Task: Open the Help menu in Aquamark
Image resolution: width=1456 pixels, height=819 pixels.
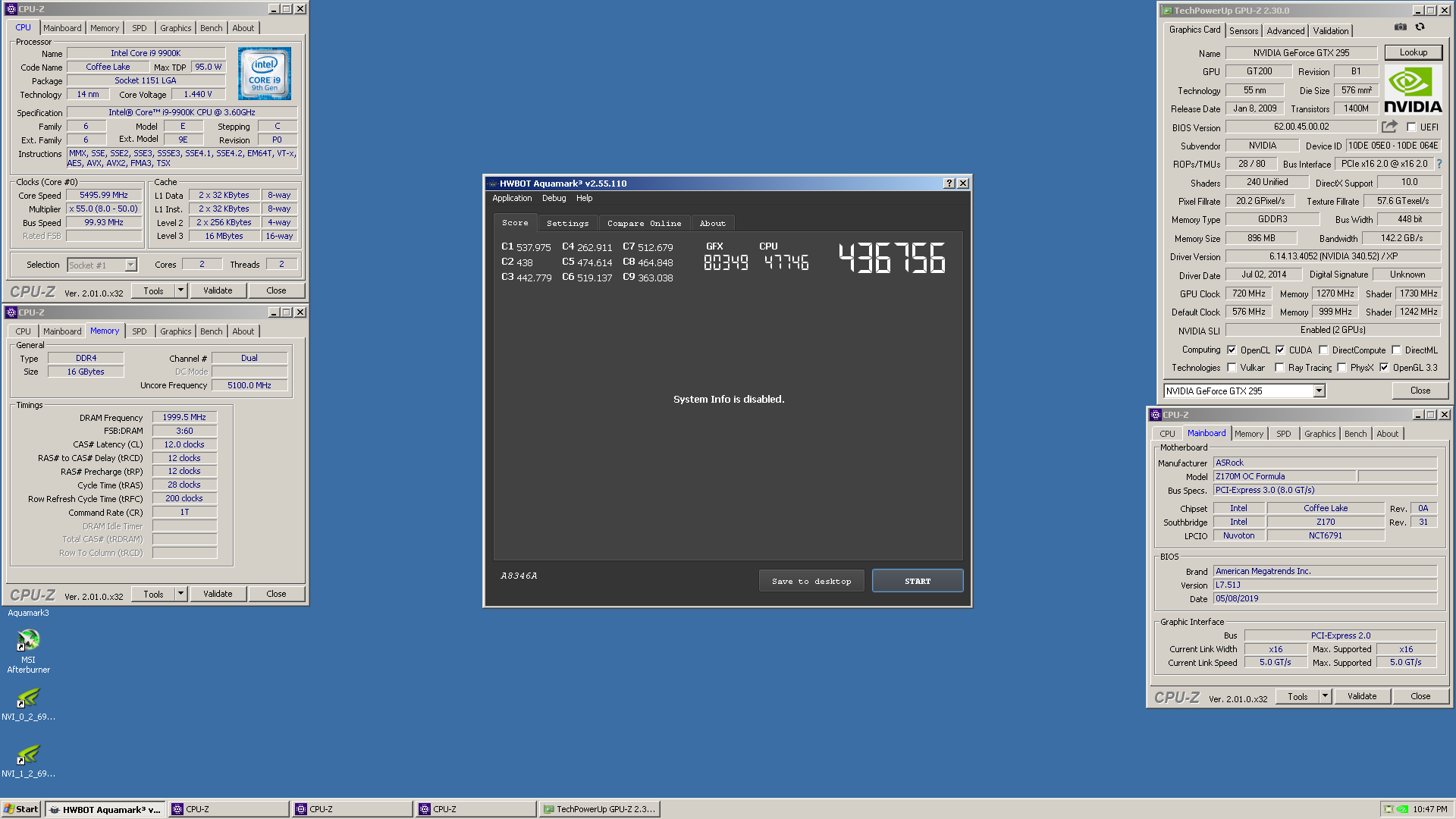Action: click(x=584, y=198)
